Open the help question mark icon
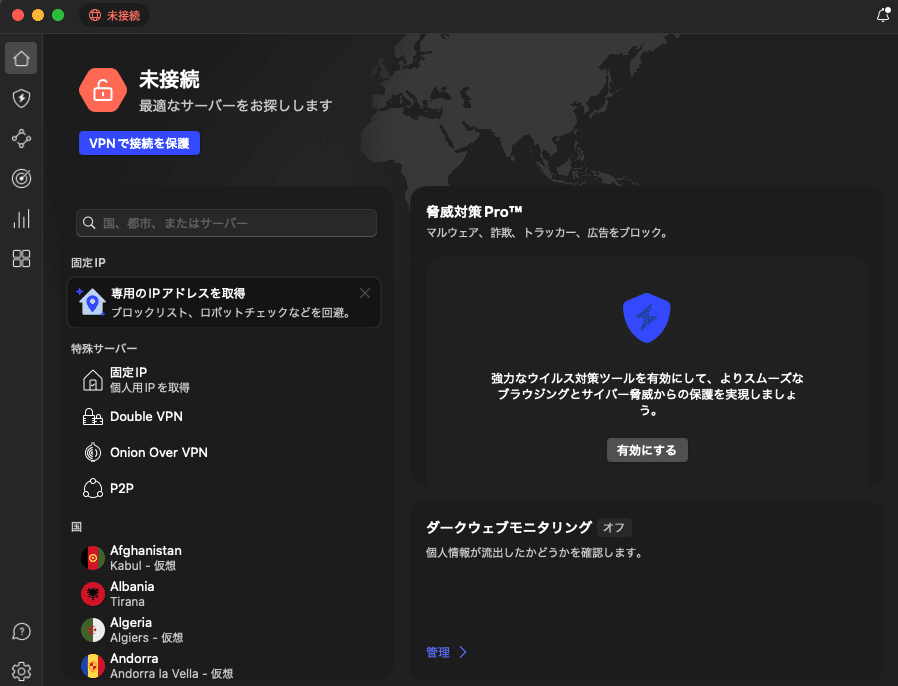 click(21, 631)
